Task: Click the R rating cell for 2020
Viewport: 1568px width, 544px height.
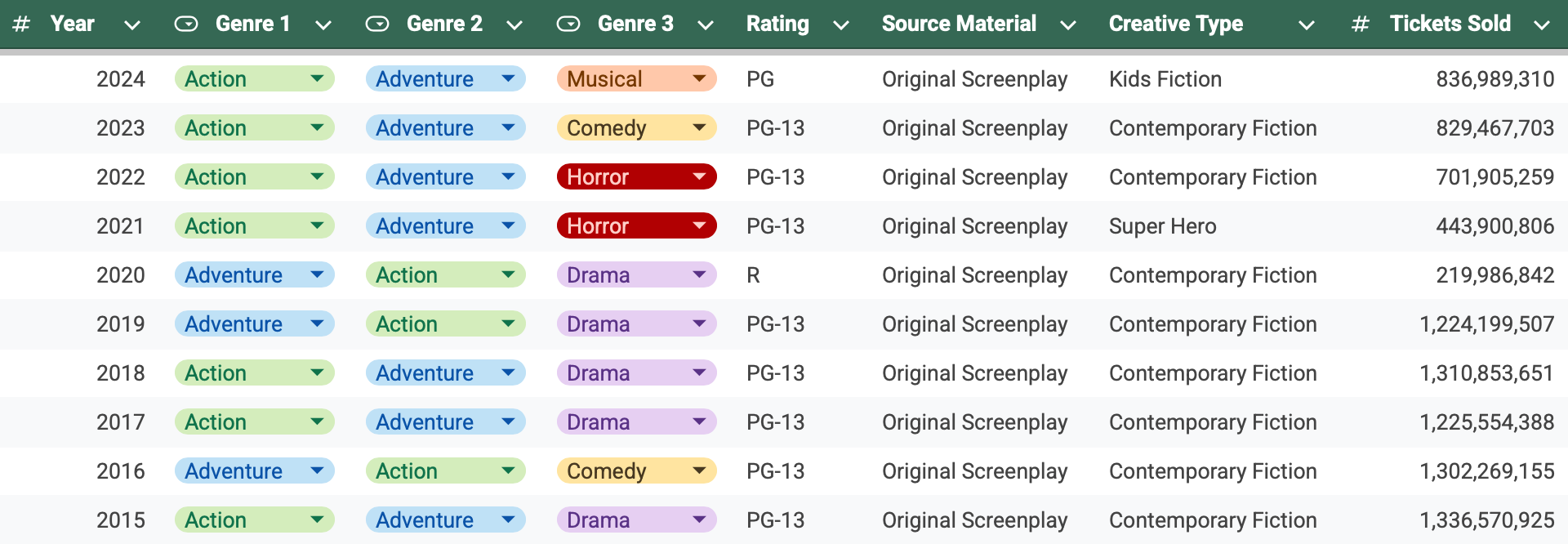Action: pos(753,275)
